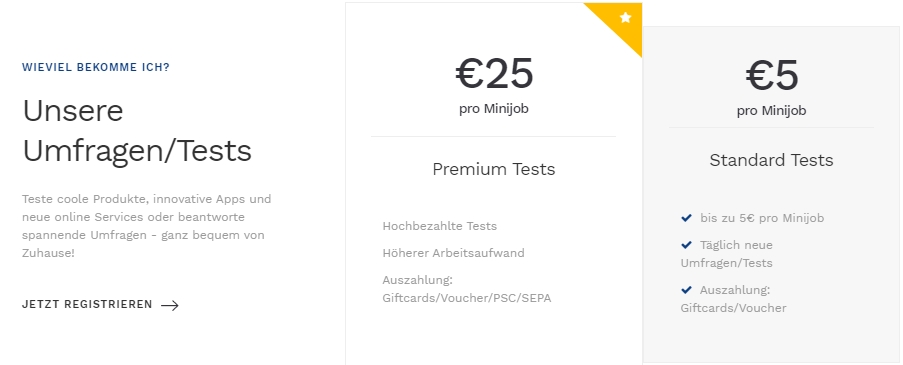
Task: Click the €5 price text
Action: point(772,75)
